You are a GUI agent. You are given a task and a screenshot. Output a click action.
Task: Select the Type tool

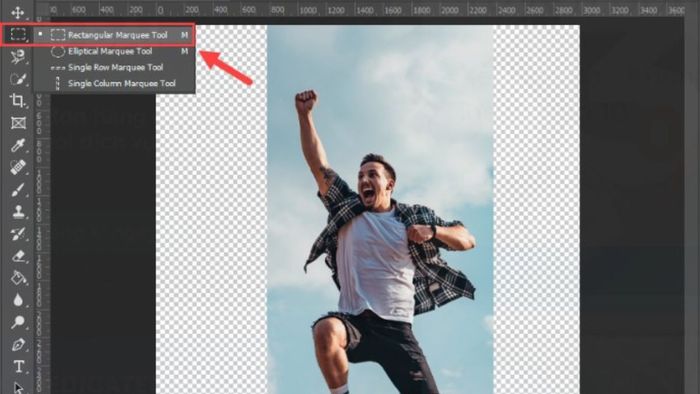point(18,366)
